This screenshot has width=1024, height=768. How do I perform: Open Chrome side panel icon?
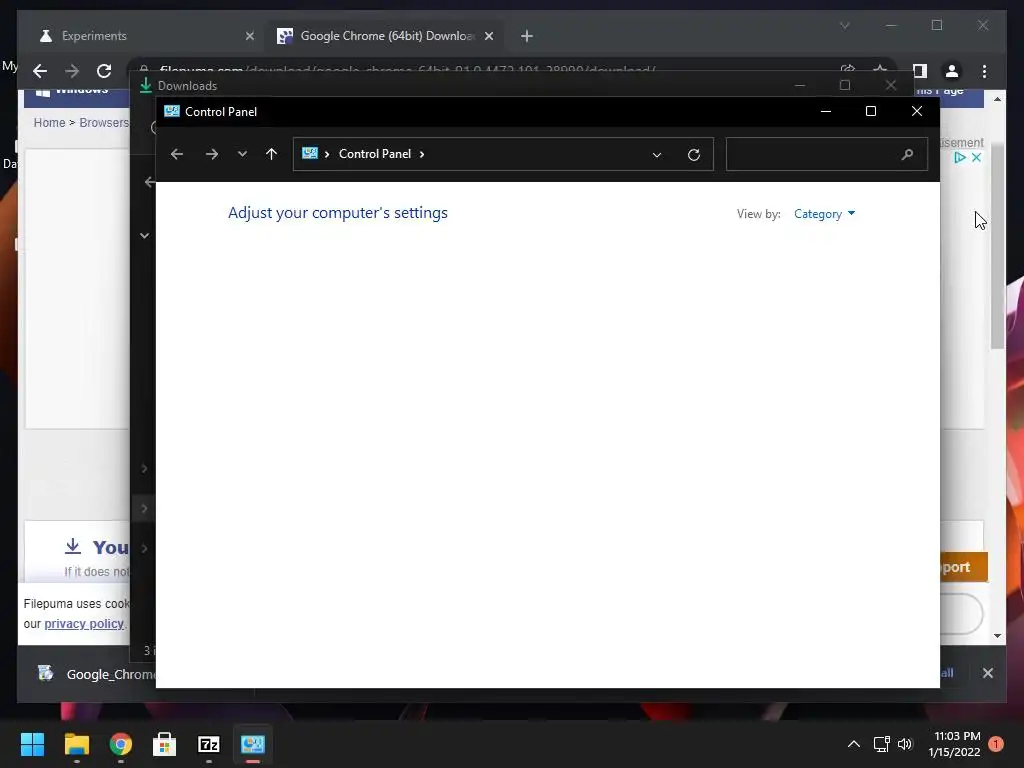[920, 71]
